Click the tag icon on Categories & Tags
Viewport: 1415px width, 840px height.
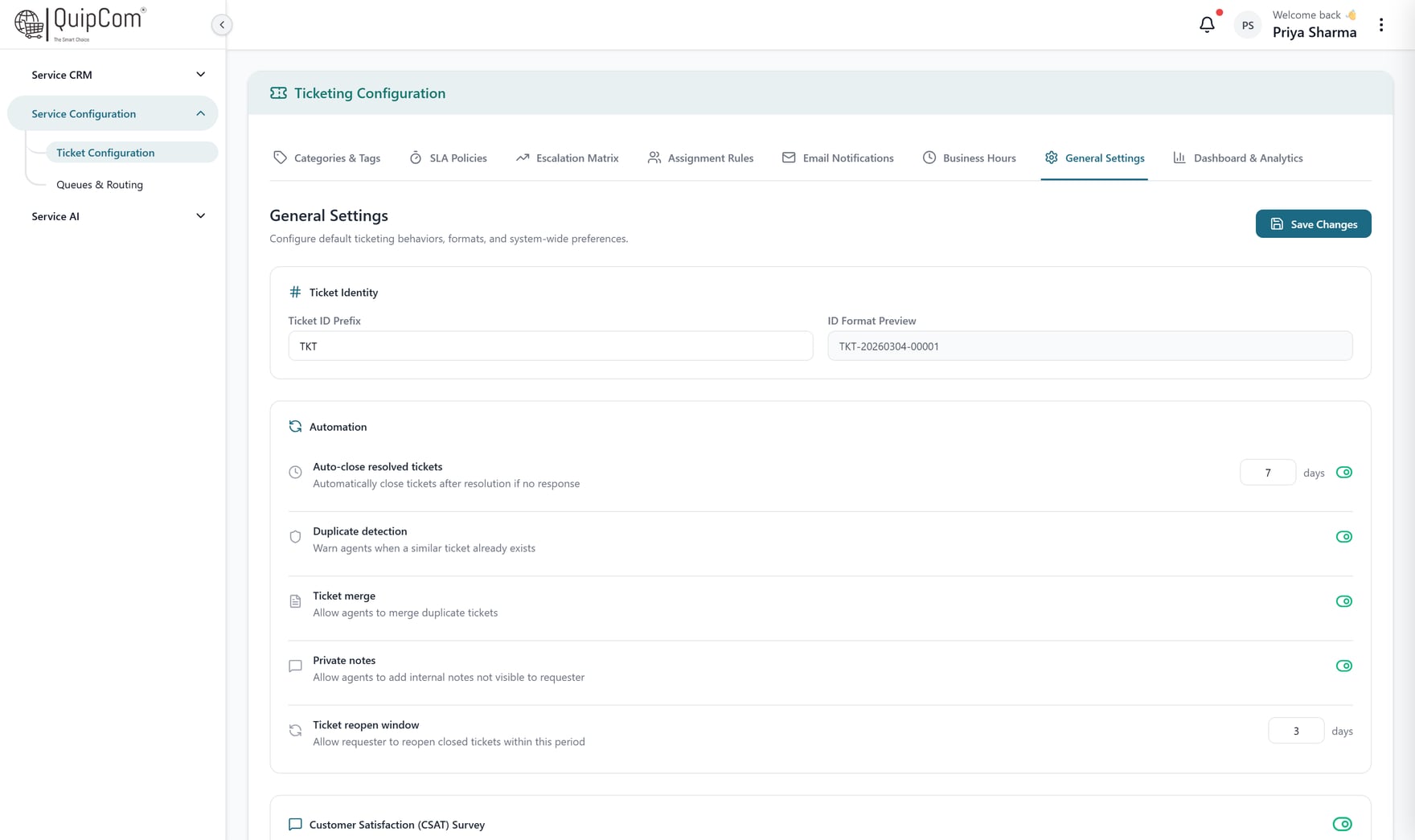tap(280, 158)
